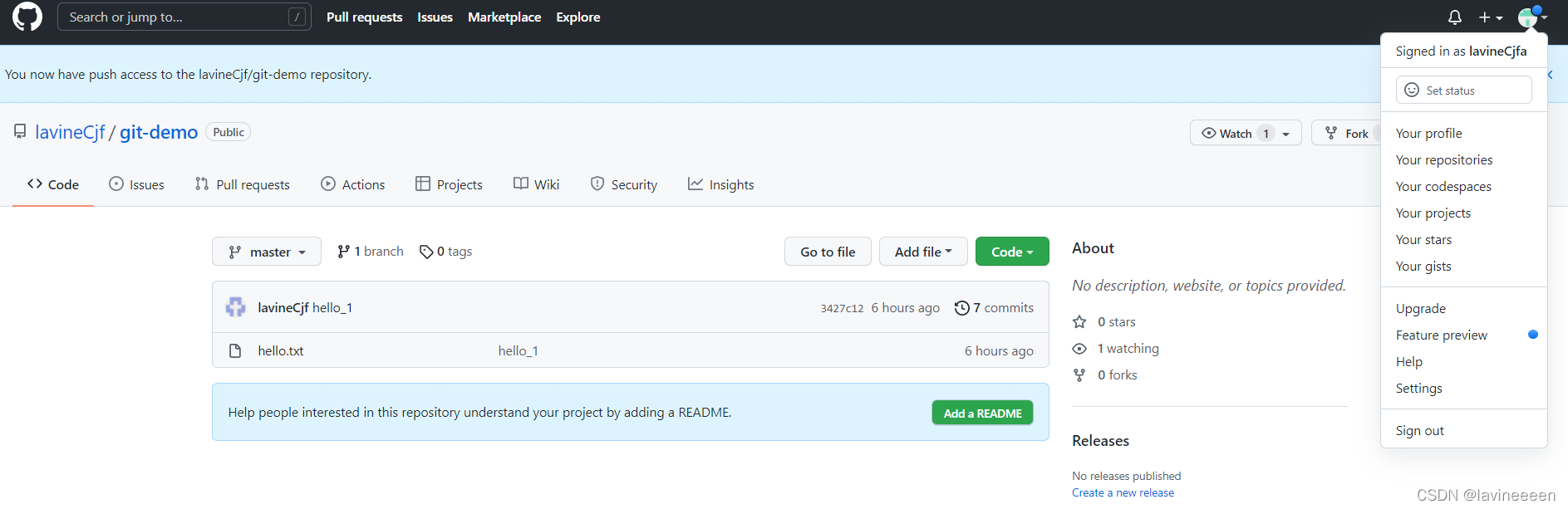1568x509 pixels.
Task: Click the Set status field
Action: [x=1463, y=90]
